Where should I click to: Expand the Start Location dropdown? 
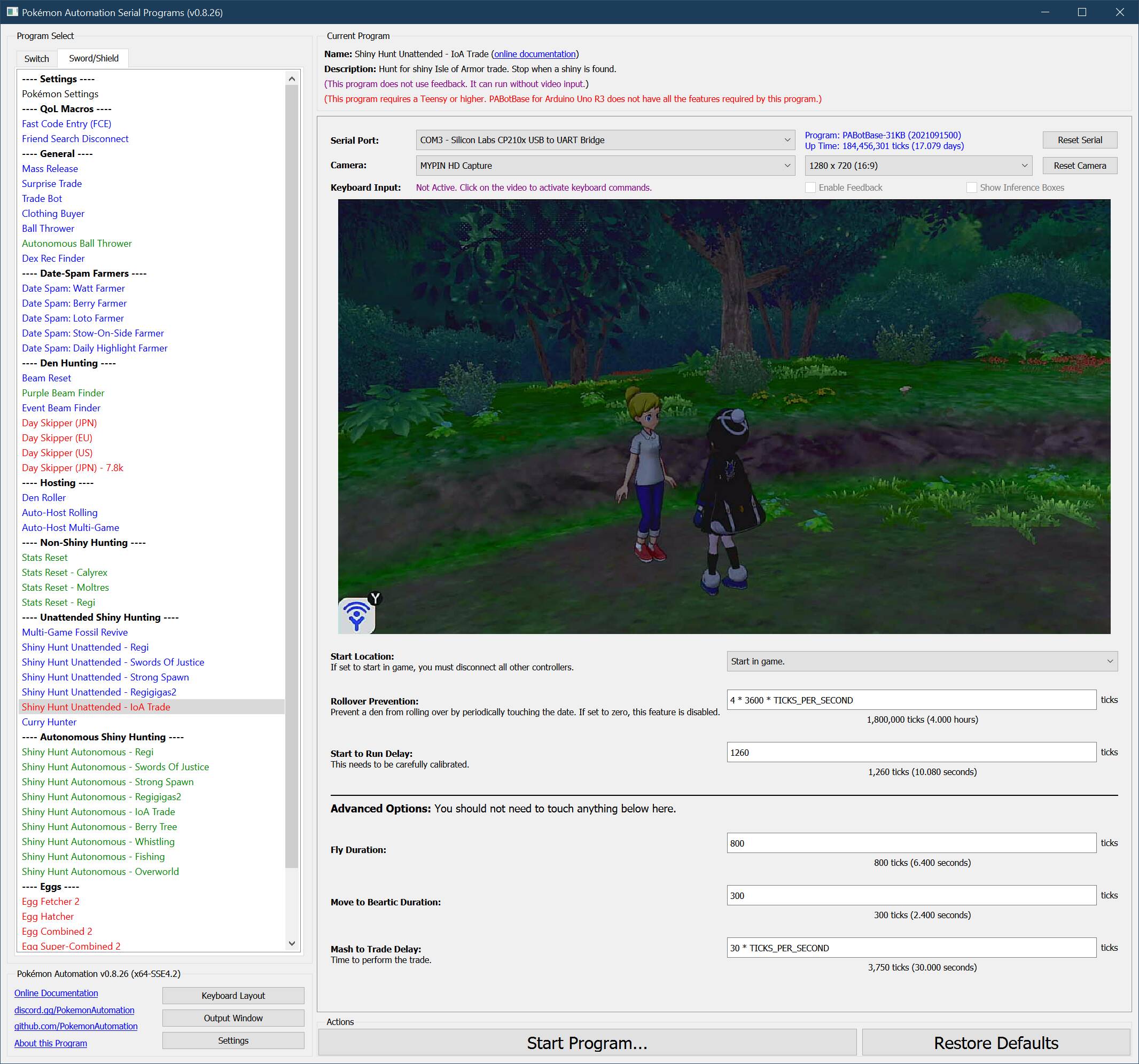[921, 661]
